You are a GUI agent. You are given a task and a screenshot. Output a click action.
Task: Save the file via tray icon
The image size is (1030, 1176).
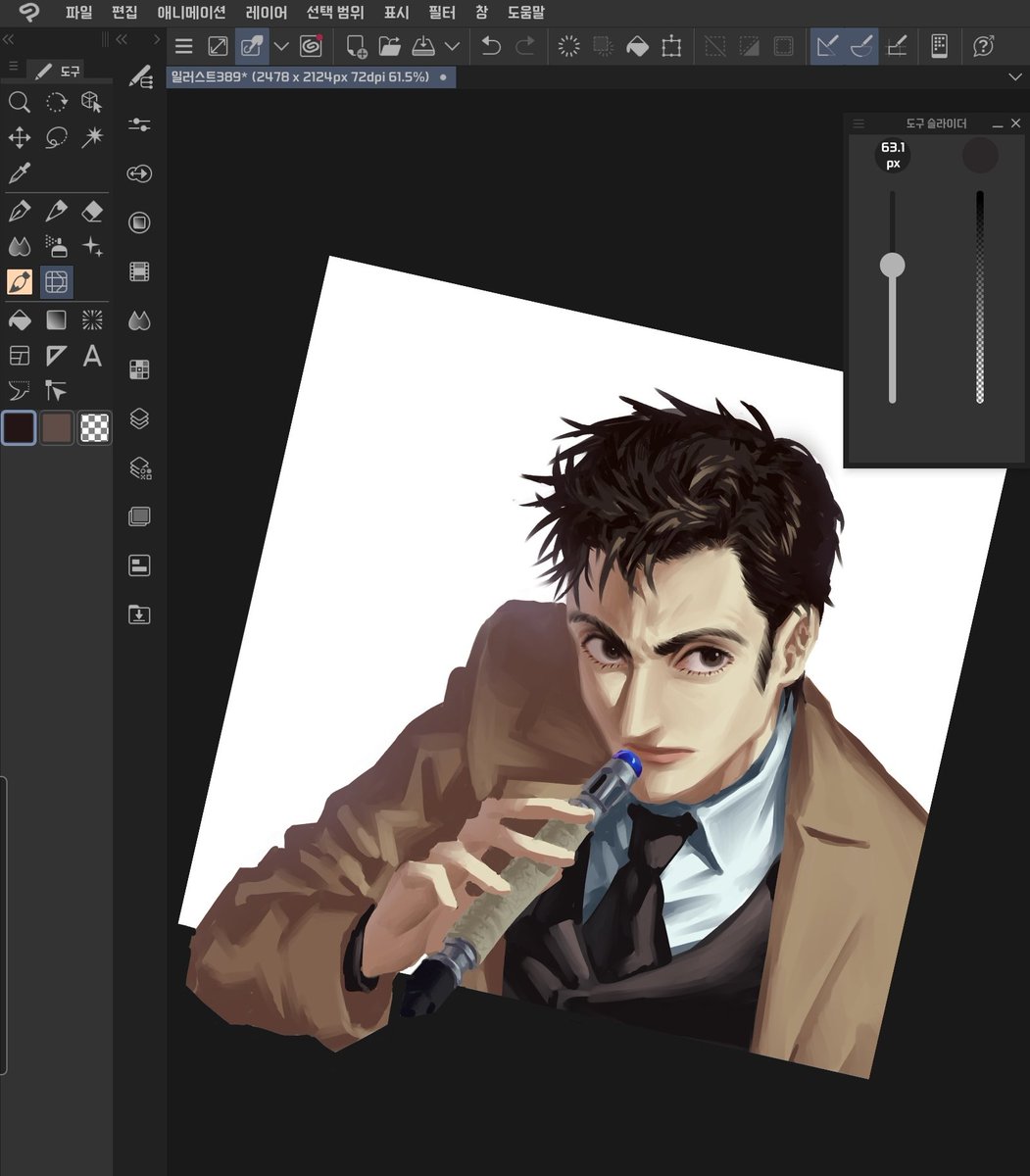[x=423, y=46]
